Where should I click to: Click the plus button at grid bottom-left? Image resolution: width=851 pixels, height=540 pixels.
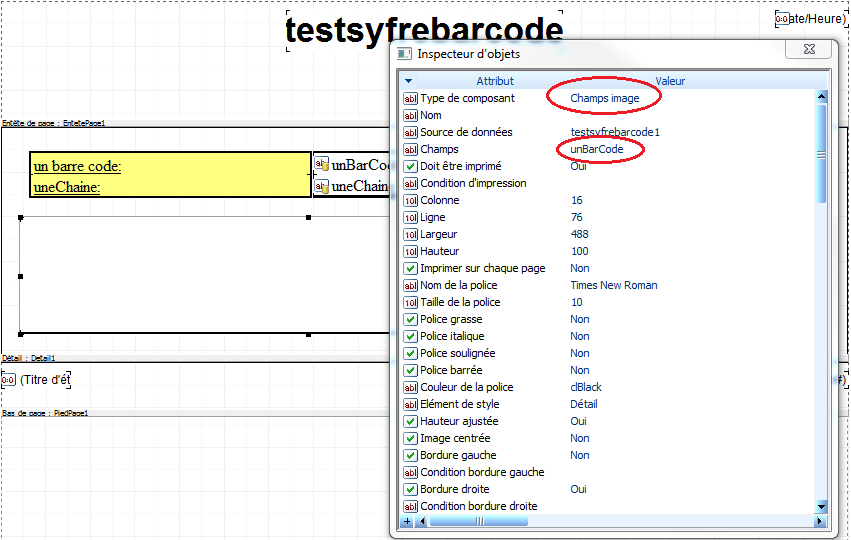point(407,521)
